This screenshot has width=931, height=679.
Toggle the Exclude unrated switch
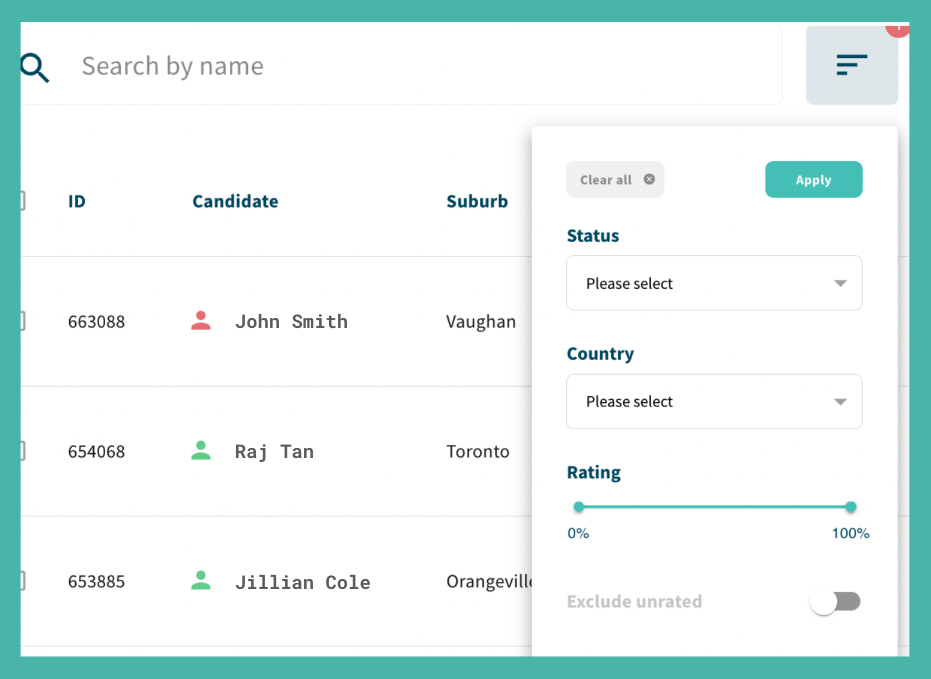(836, 602)
